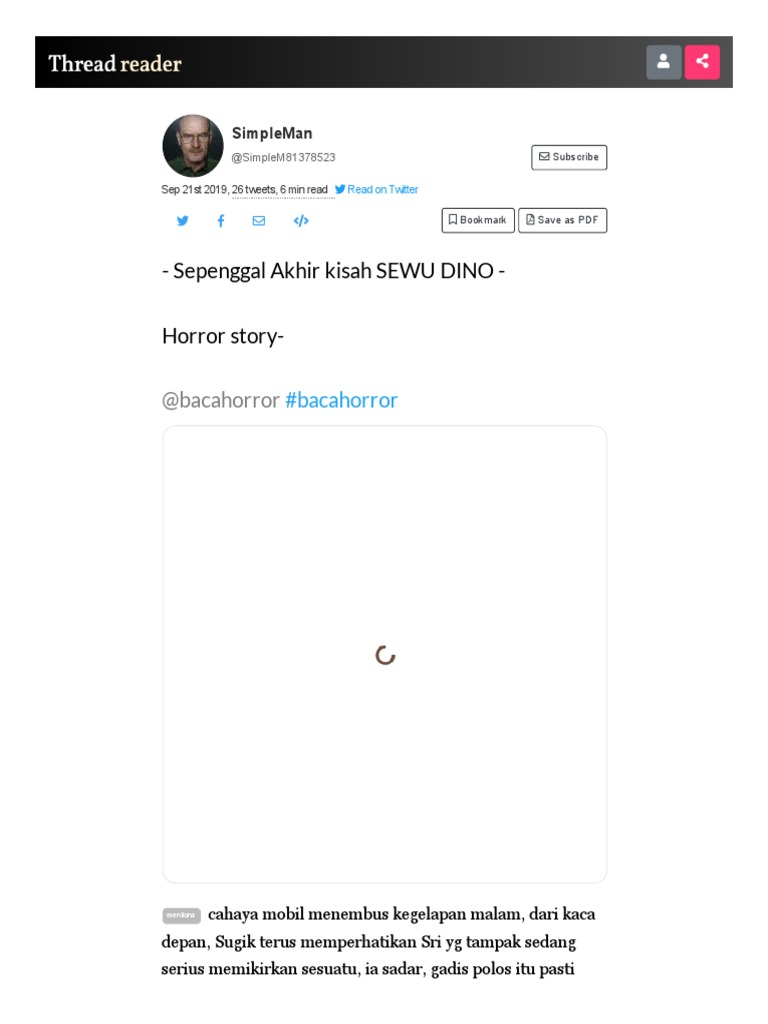Click the SimpleMan author name
The height and width of the screenshot is (1024, 768).
point(272,133)
